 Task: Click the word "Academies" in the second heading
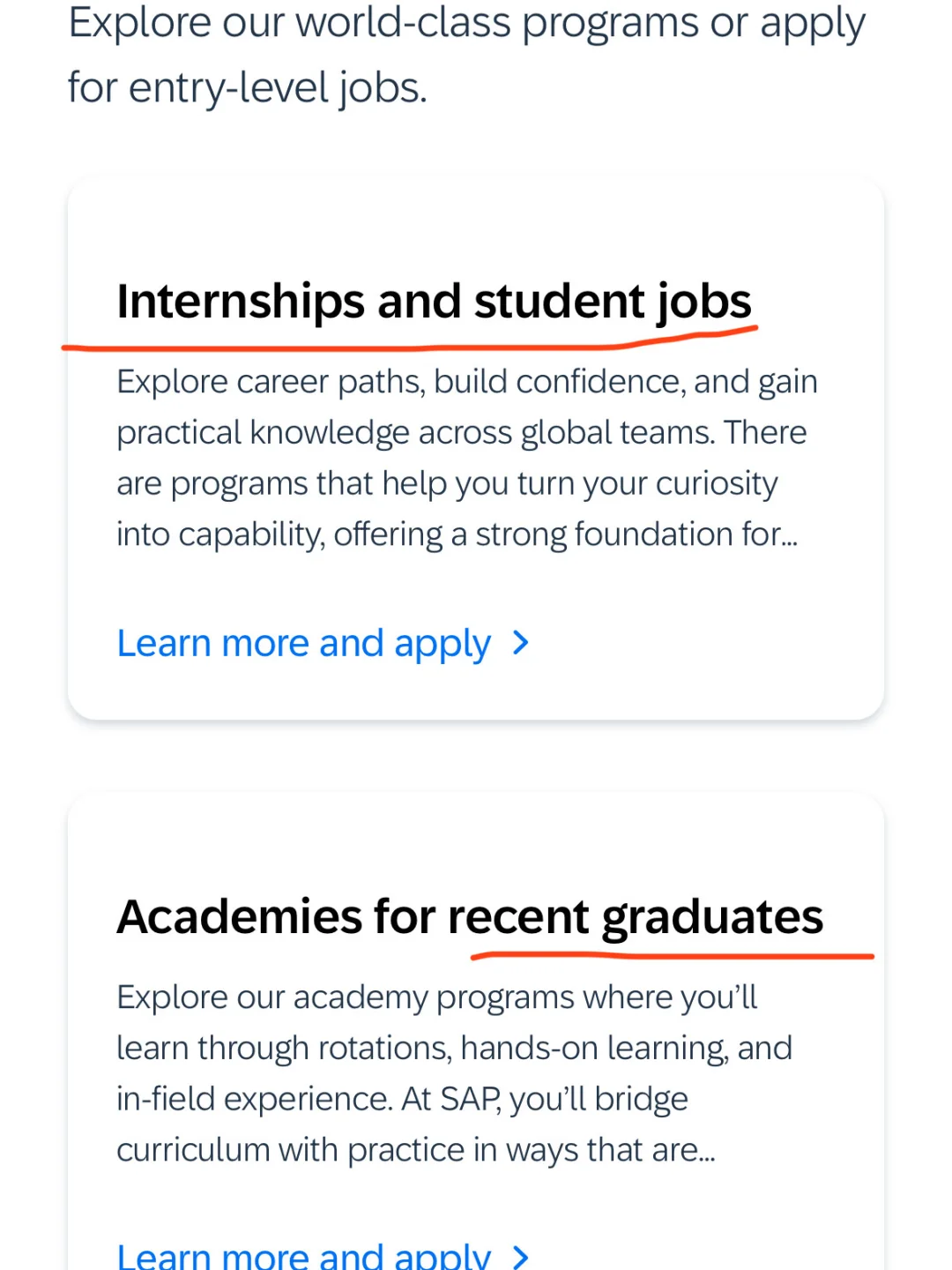pyautogui.click(x=239, y=917)
